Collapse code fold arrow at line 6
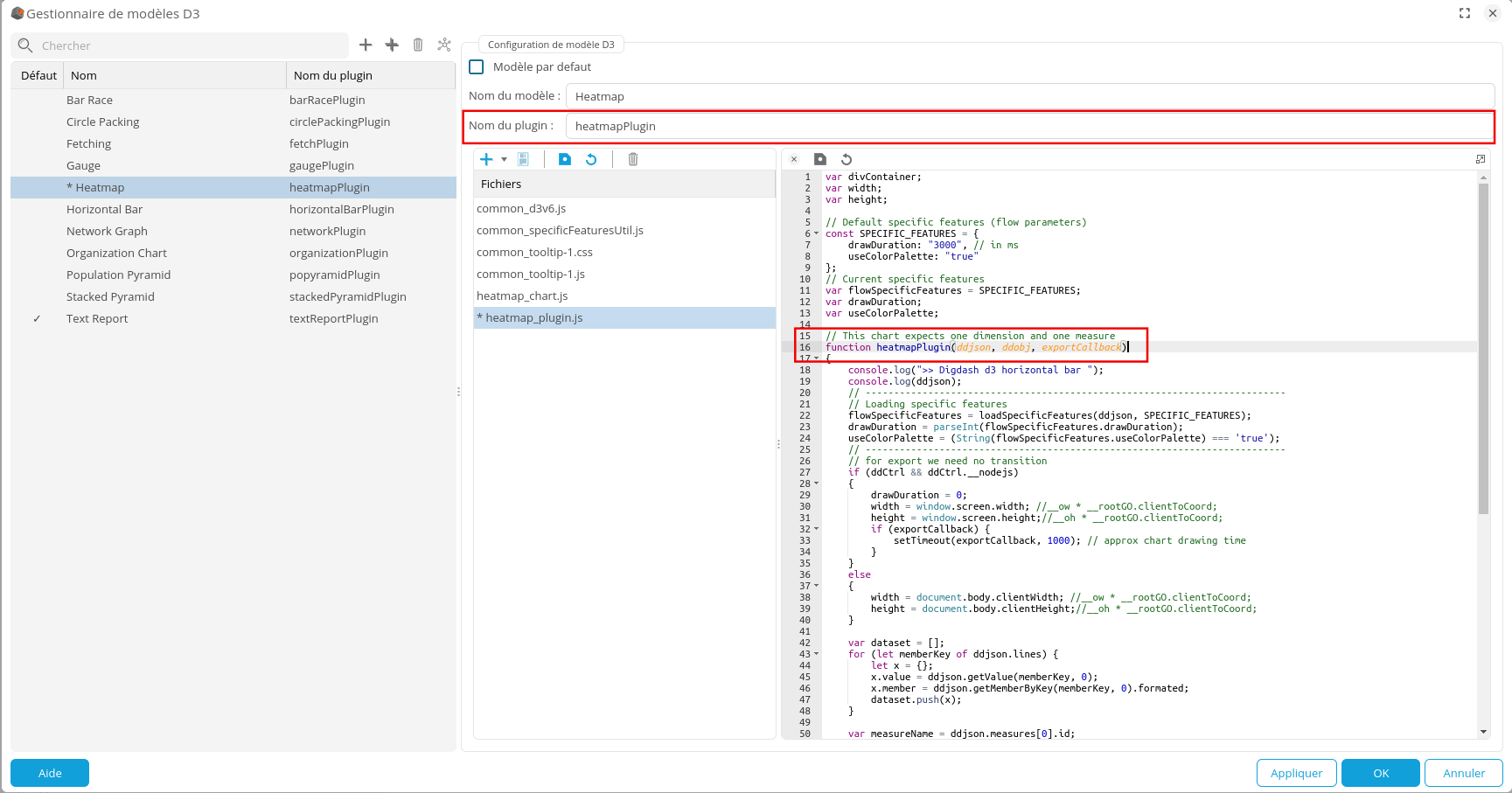The image size is (1512, 793). click(817, 233)
